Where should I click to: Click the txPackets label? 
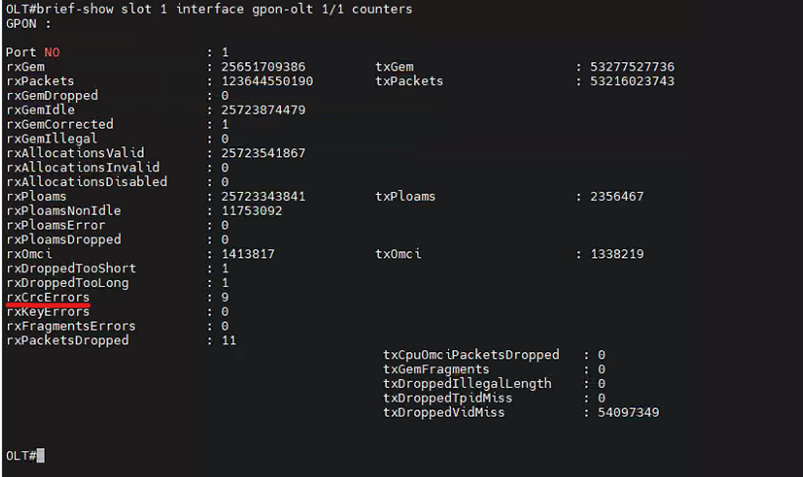409,81
